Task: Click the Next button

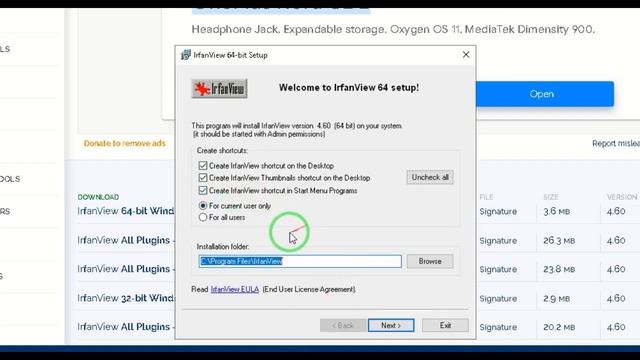Action: coord(391,325)
